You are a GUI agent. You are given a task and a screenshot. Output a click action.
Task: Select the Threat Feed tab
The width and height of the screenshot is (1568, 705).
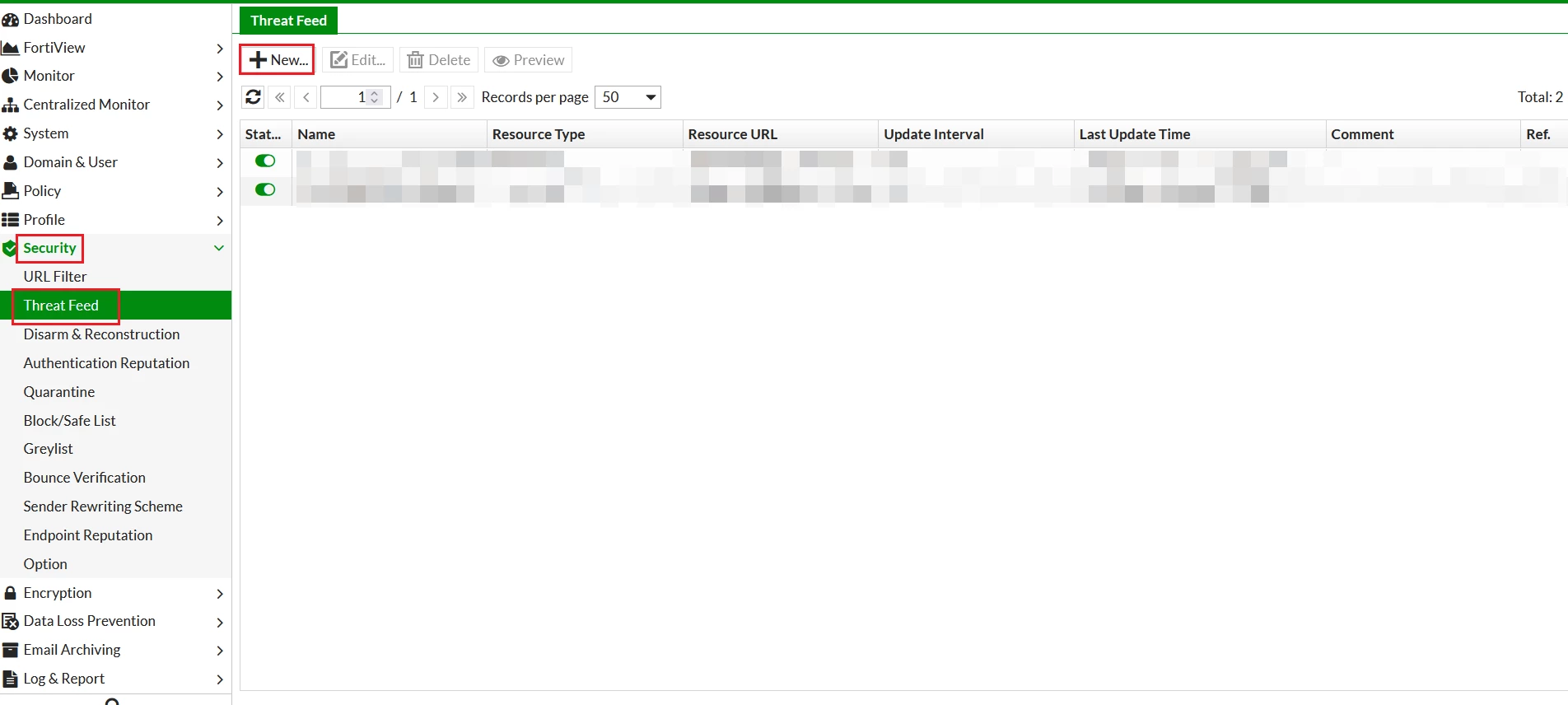(x=288, y=21)
